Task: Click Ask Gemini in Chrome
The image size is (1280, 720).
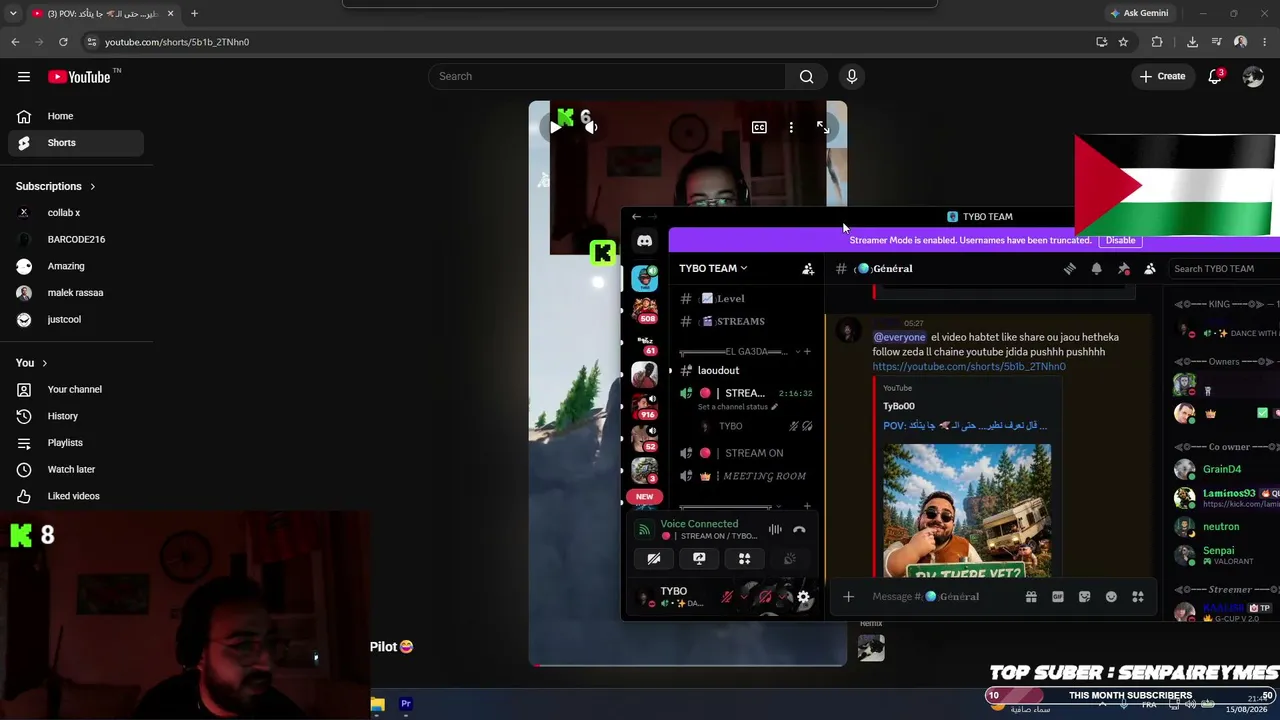Action: (1138, 13)
